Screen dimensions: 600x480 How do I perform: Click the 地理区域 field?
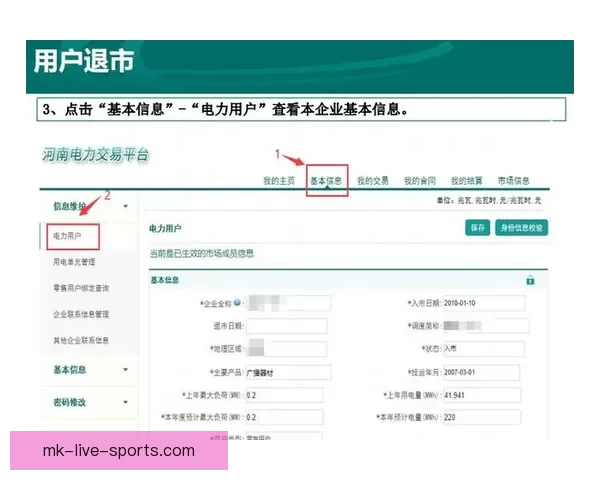[x=287, y=349]
